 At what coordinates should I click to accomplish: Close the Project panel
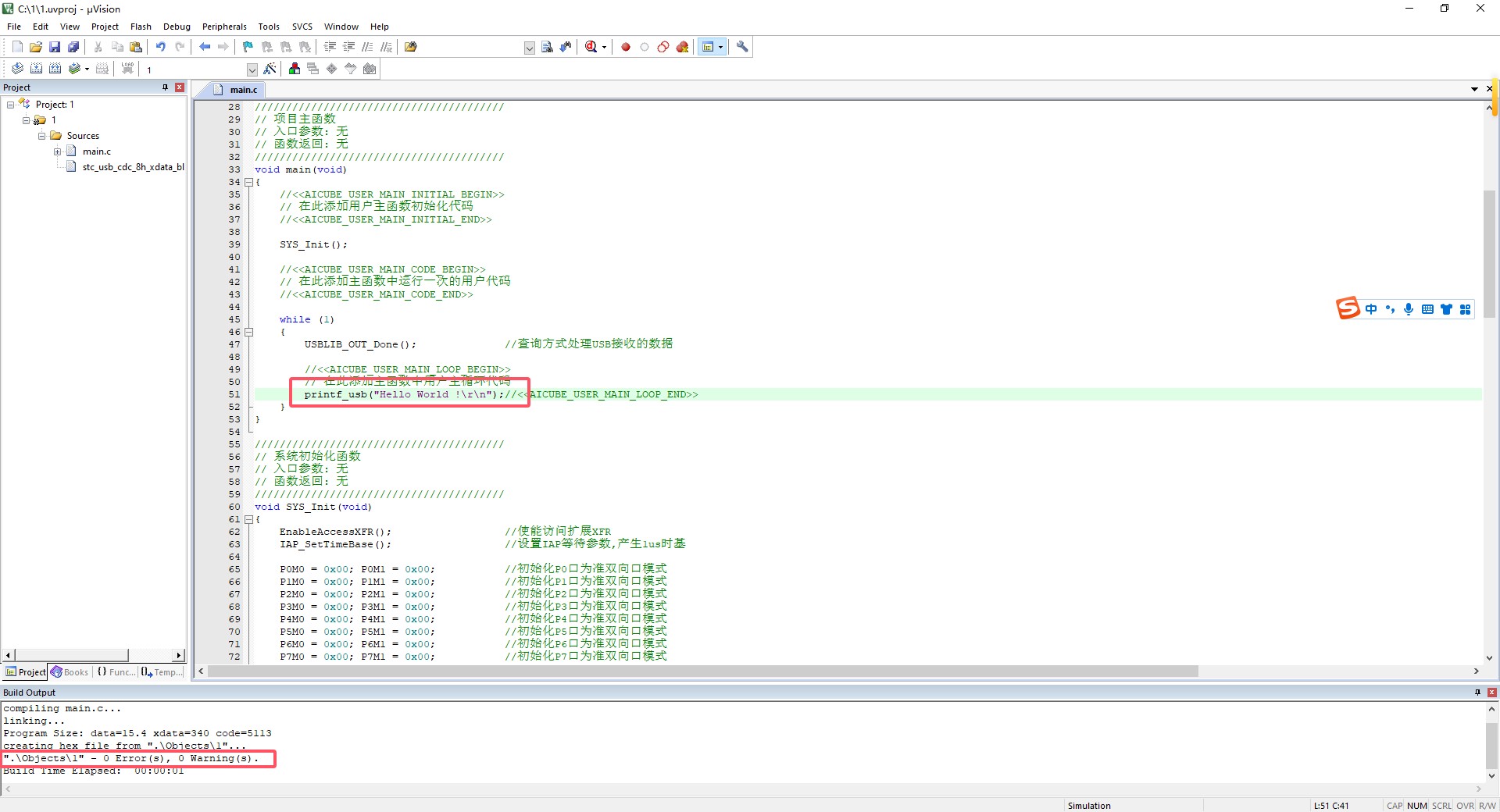click(180, 87)
